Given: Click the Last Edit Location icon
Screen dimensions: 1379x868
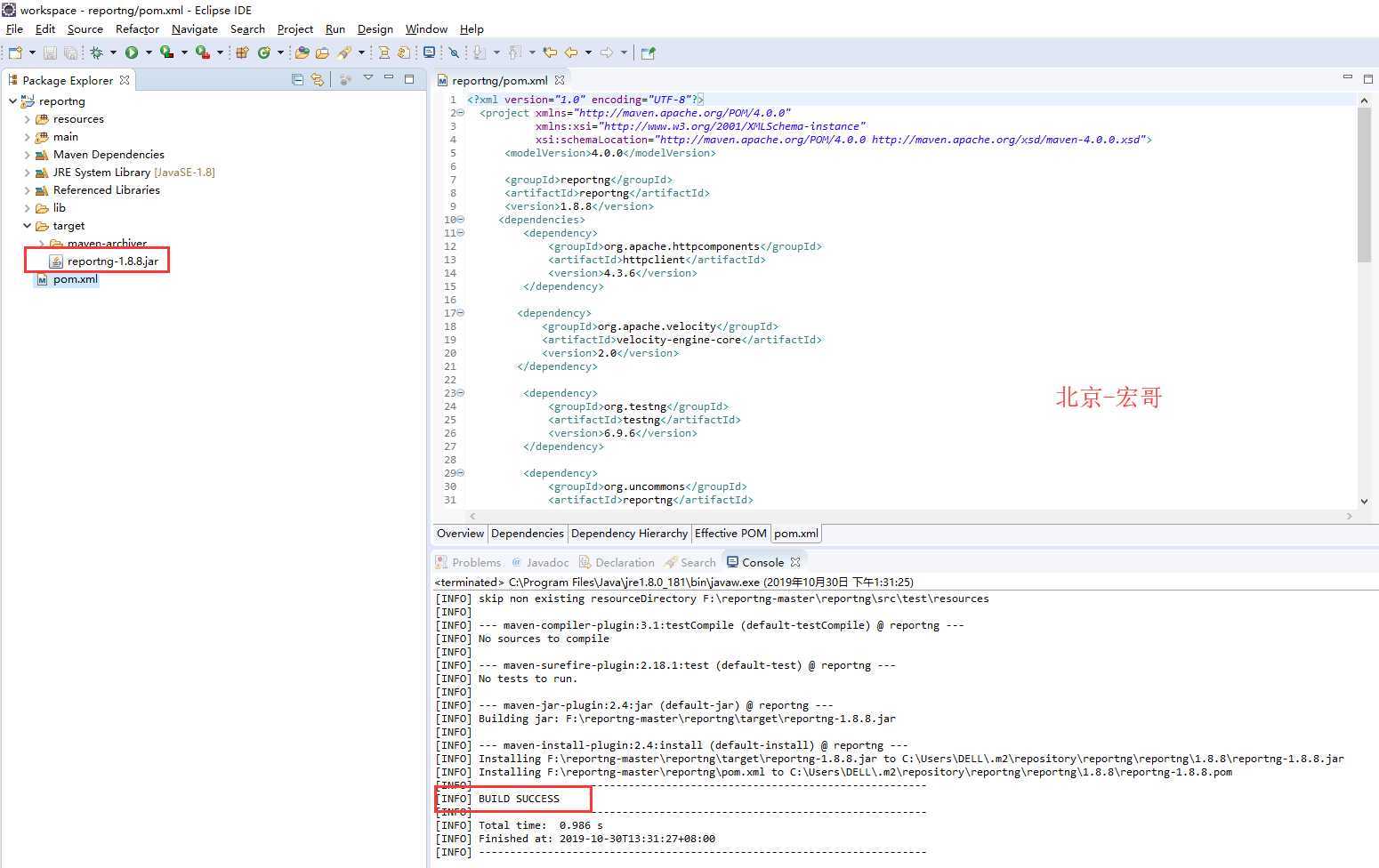Looking at the screenshot, I should pos(550,52).
